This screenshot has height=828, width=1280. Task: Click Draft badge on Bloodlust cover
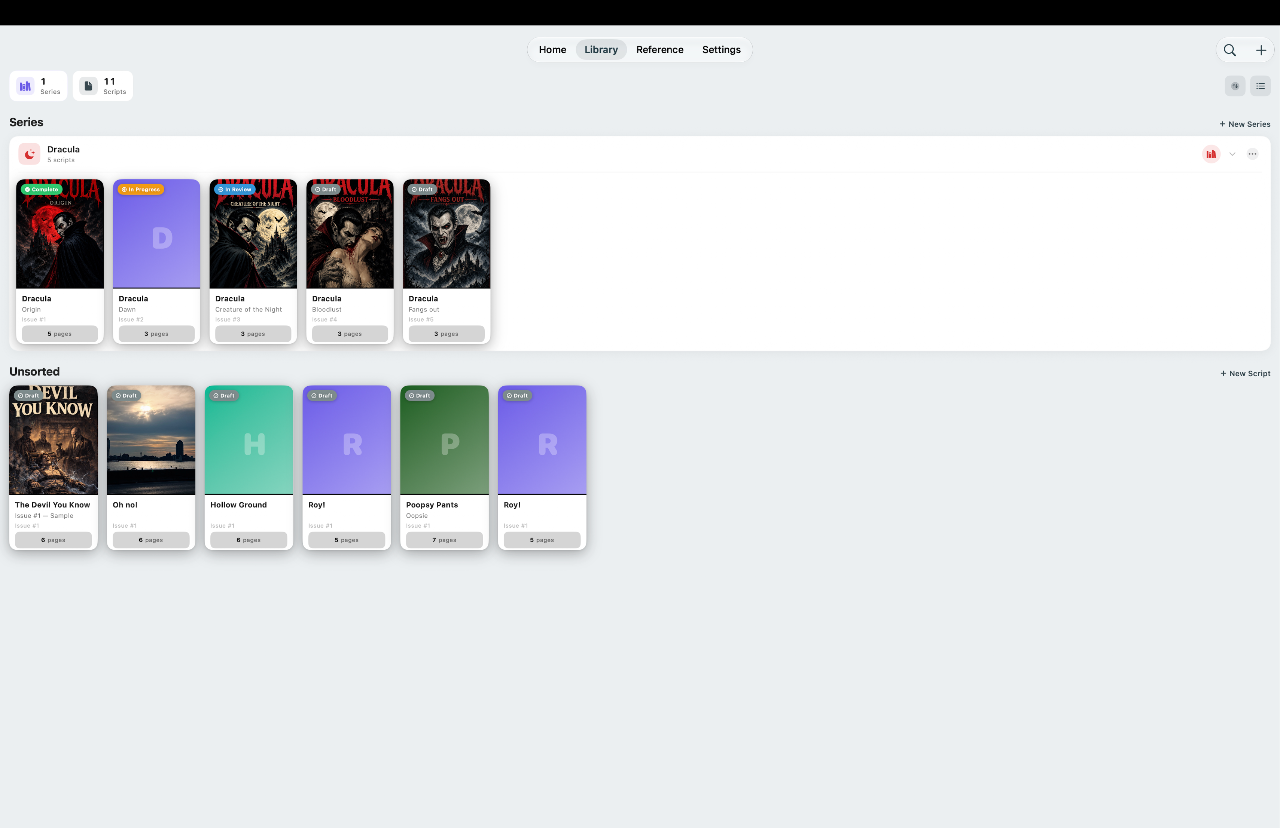325,189
